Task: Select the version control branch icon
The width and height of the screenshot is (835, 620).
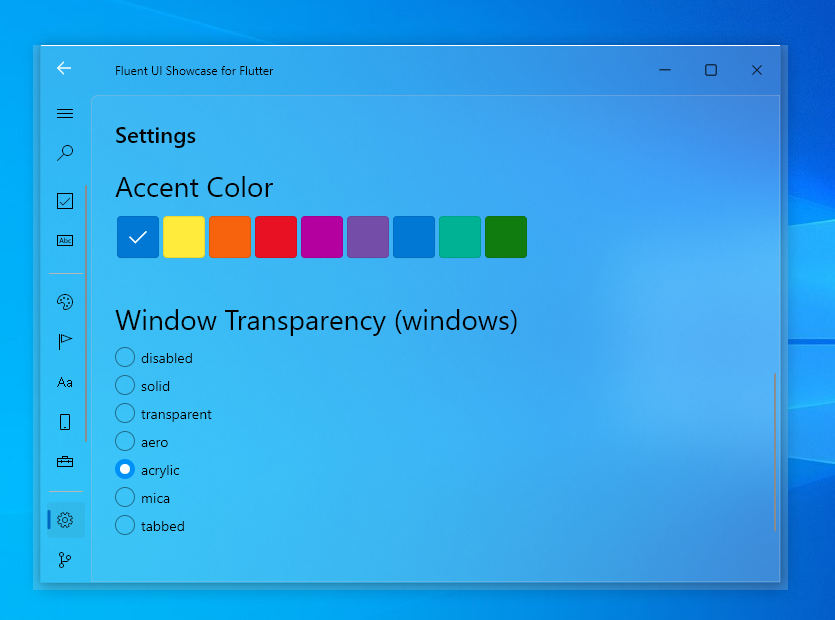Action: (x=65, y=559)
